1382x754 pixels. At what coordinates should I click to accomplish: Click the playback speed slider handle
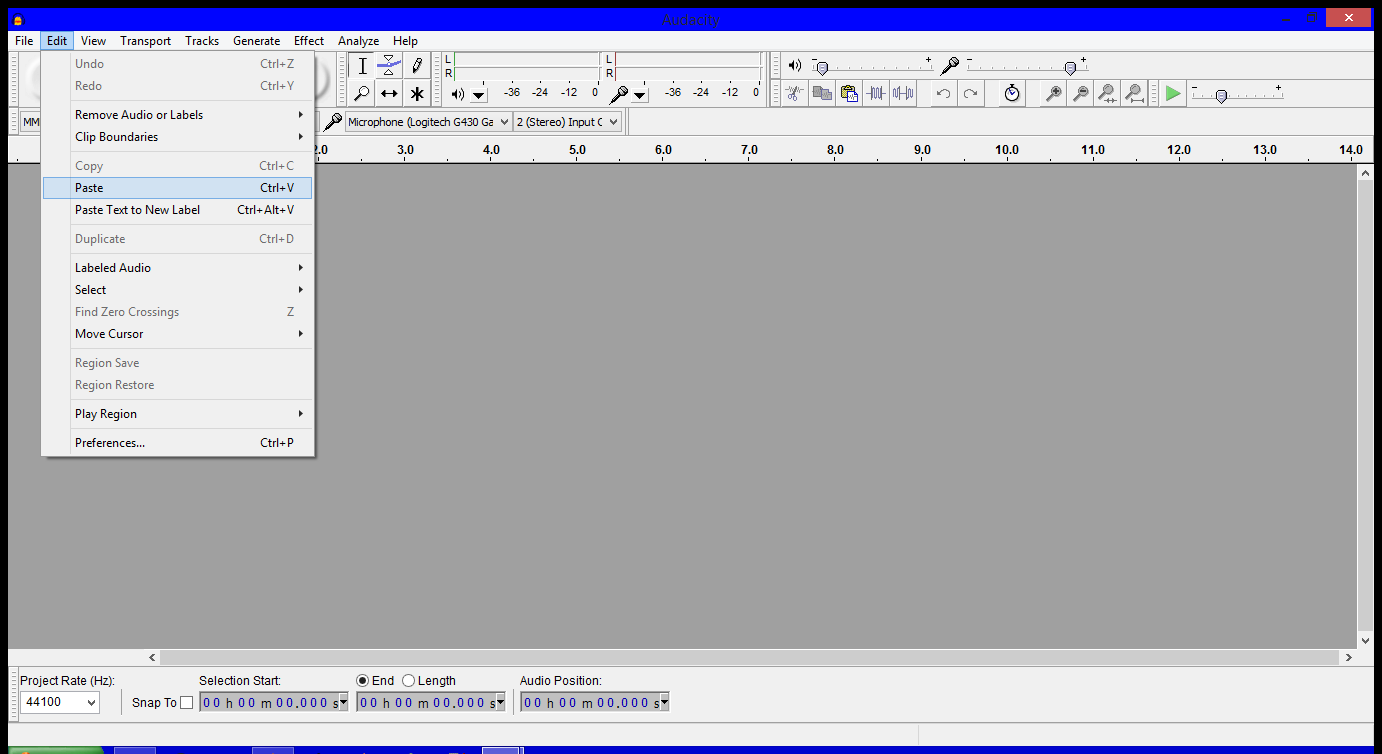(1221, 96)
